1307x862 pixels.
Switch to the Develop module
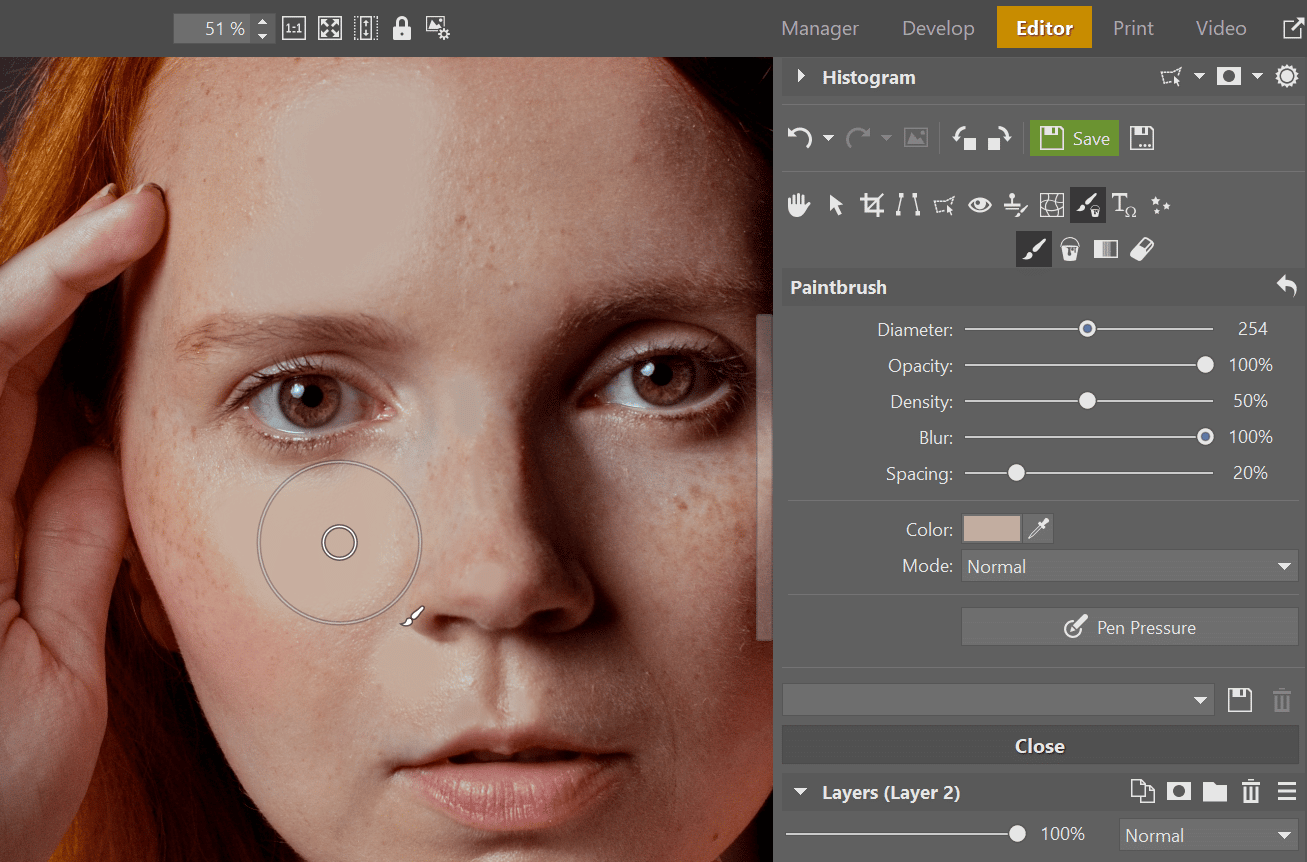coord(938,28)
